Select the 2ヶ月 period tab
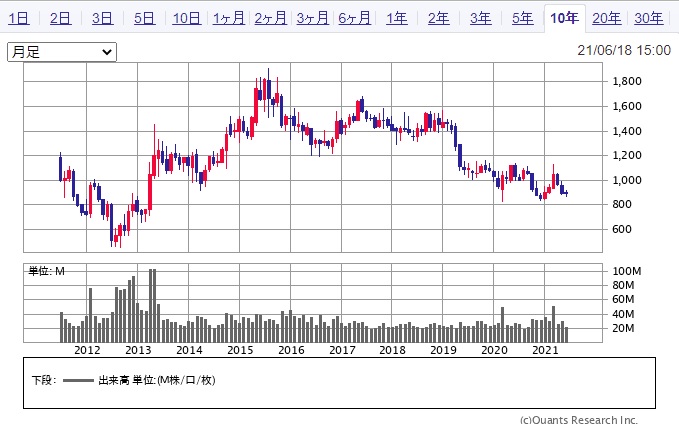 coord(271,18)
